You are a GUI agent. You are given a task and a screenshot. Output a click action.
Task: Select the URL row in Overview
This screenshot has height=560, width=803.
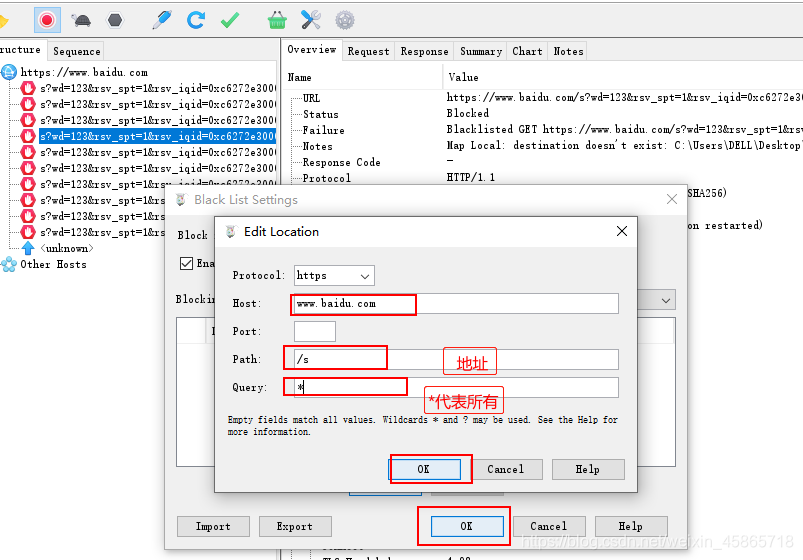(311, 98)
